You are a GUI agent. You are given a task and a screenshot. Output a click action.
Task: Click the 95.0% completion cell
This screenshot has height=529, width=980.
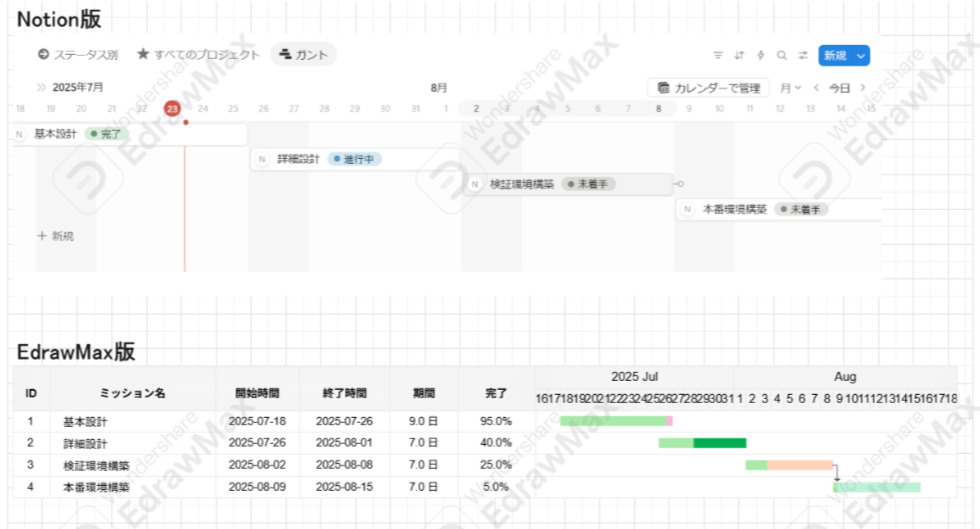click(496, 421)
